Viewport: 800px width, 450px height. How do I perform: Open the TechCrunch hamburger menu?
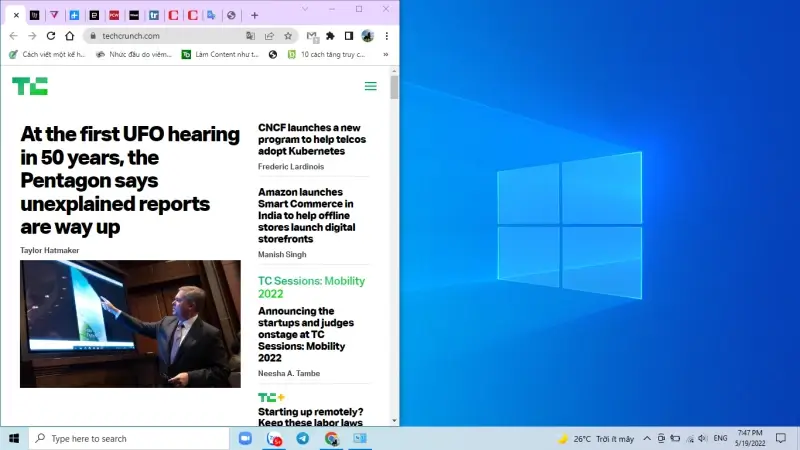tap(370, 86)
